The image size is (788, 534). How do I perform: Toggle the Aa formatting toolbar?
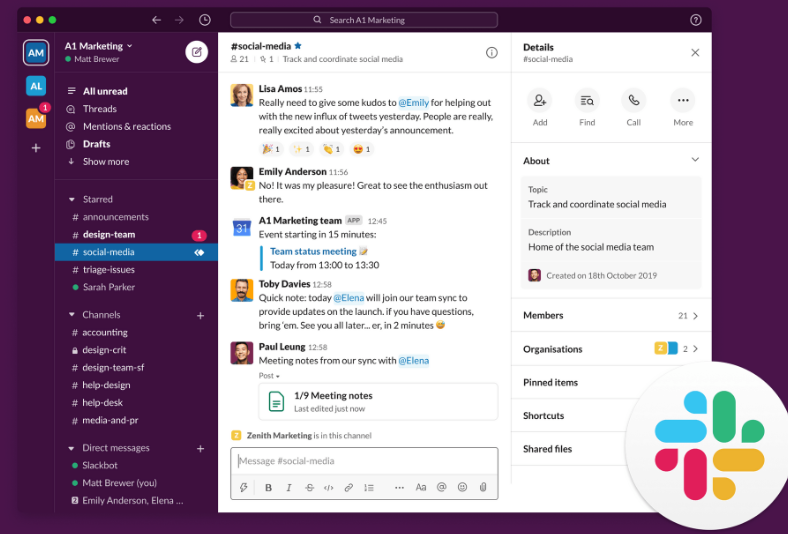click(x=421, y=487)
